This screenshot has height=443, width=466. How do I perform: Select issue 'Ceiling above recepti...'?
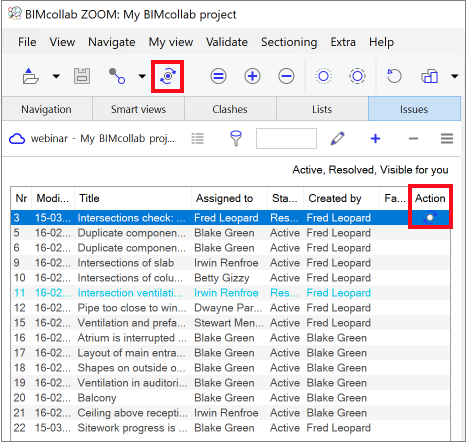230,413
